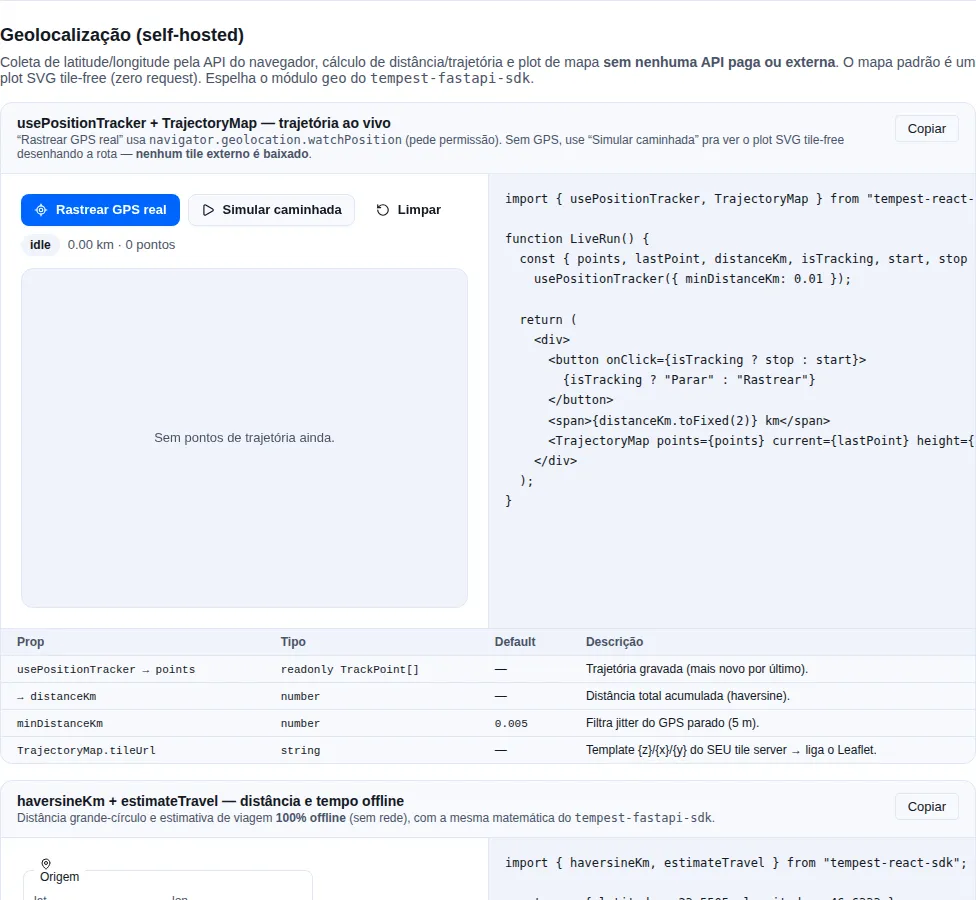Select the 'minDistanceKm' prop cell in table
Image resolution: width=976 pixels, height=900 pixels.
coord(60,723)
